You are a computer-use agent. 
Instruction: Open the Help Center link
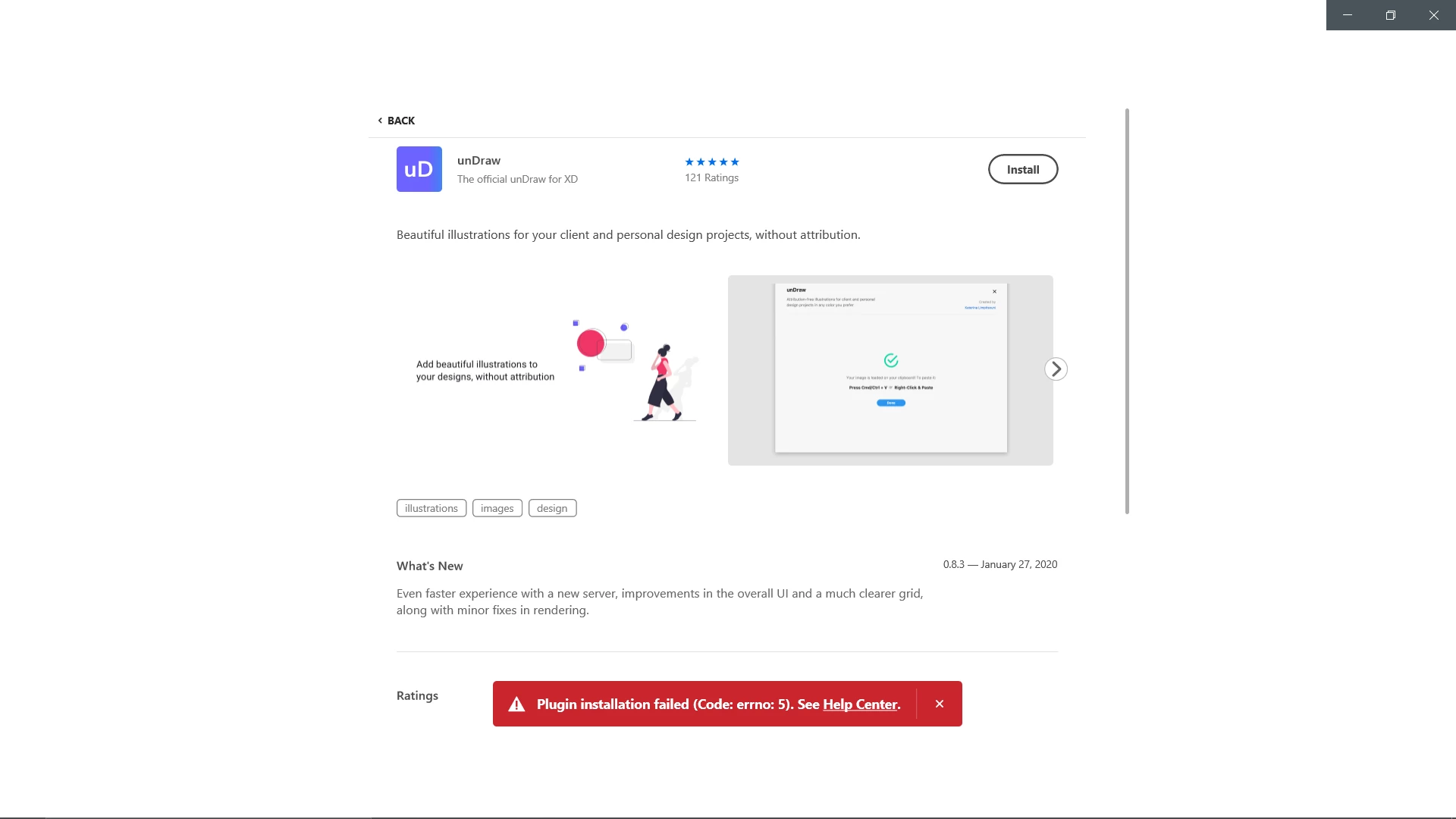(x=860, y=704)
